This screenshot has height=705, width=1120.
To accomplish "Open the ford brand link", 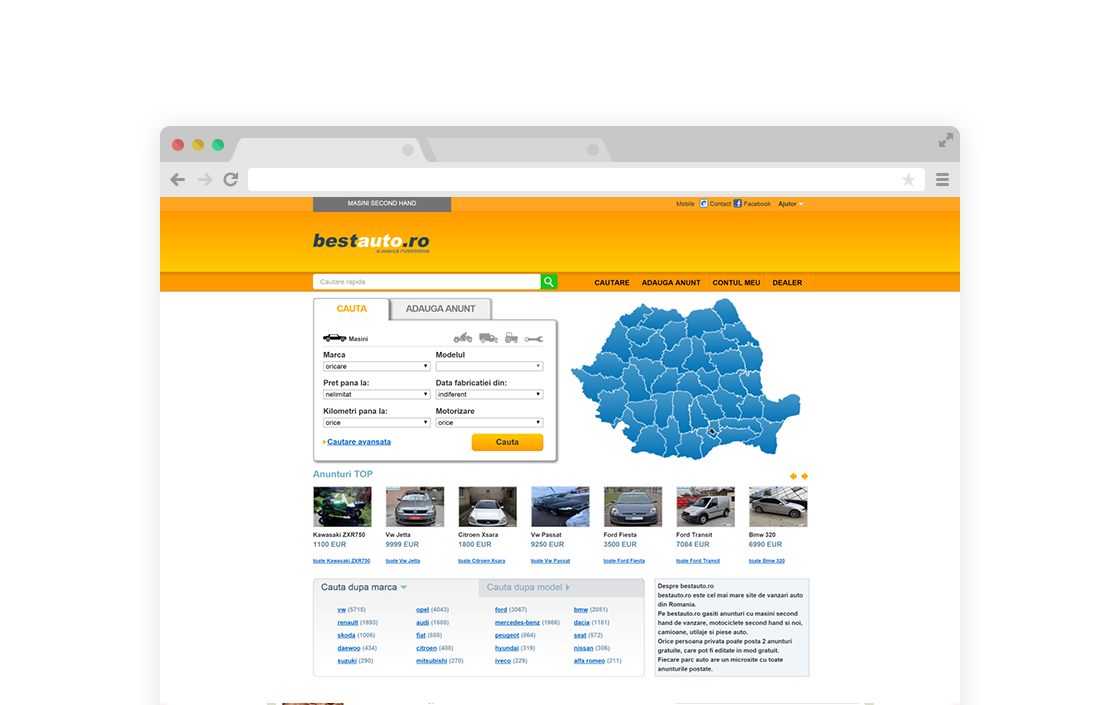I will pos(501,610).
